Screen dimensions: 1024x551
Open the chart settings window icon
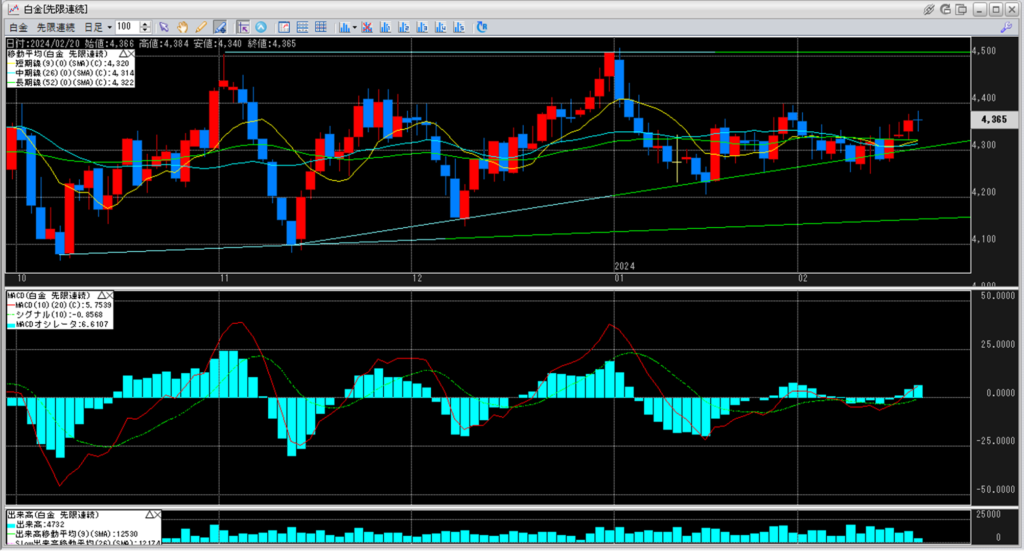[x=284, y=27]
